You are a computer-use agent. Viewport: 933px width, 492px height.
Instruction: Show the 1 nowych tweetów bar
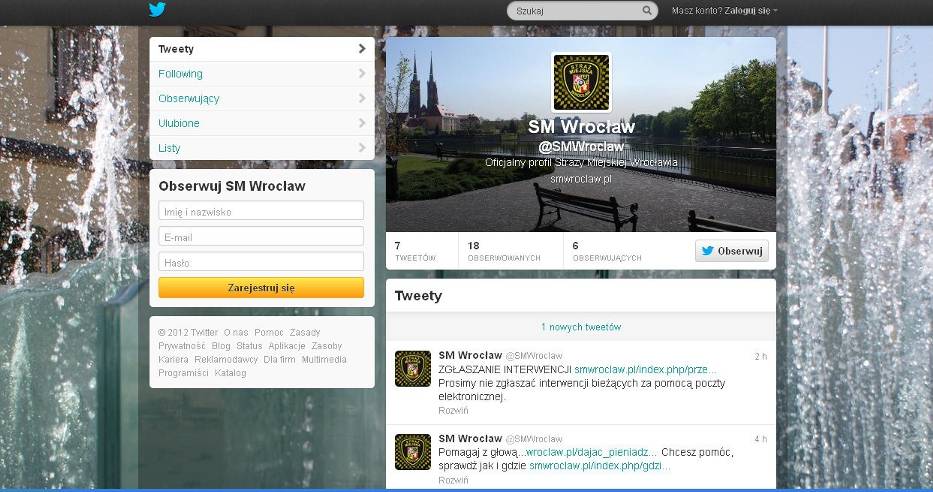point(581,327)
